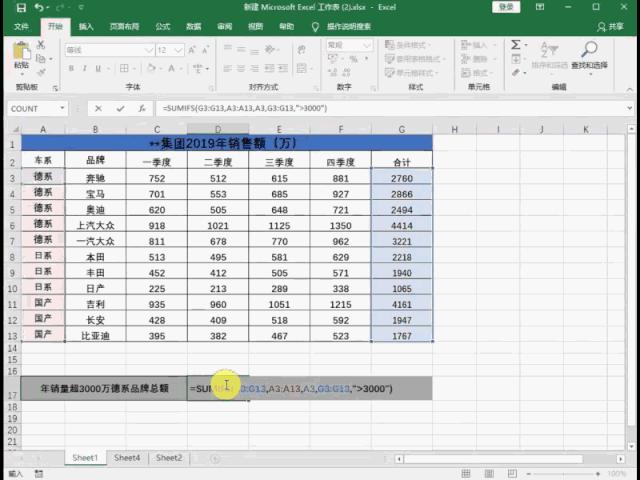Viewport: 640px width, 480px height.
Task: Click the Increase font size icon
Action: pos(191,50)
